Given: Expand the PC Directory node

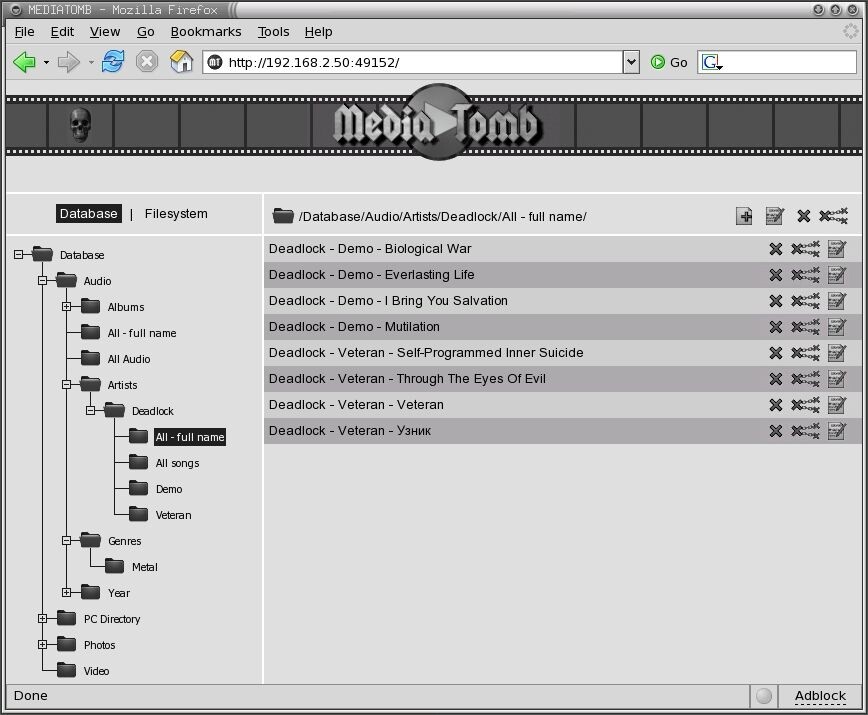Looking at the screenshot, I should tap(43, 619).
